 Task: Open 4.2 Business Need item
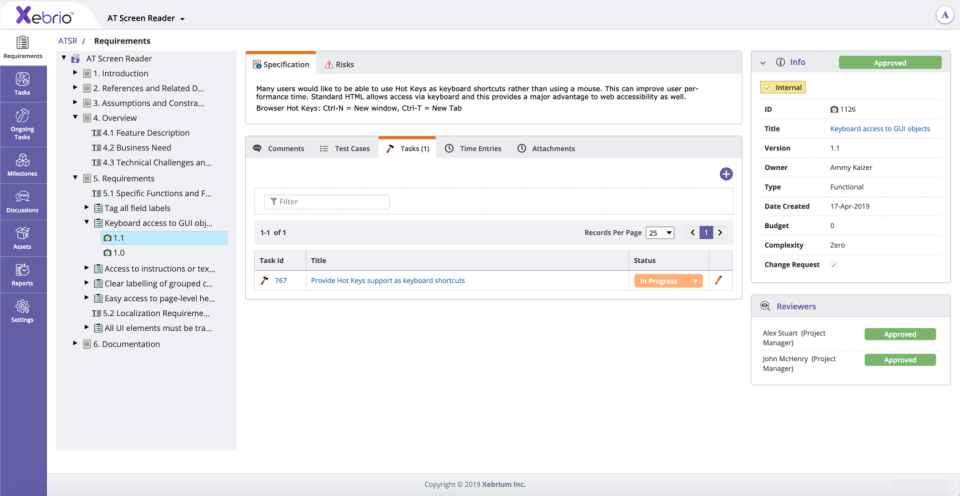(x=137, y=148)
